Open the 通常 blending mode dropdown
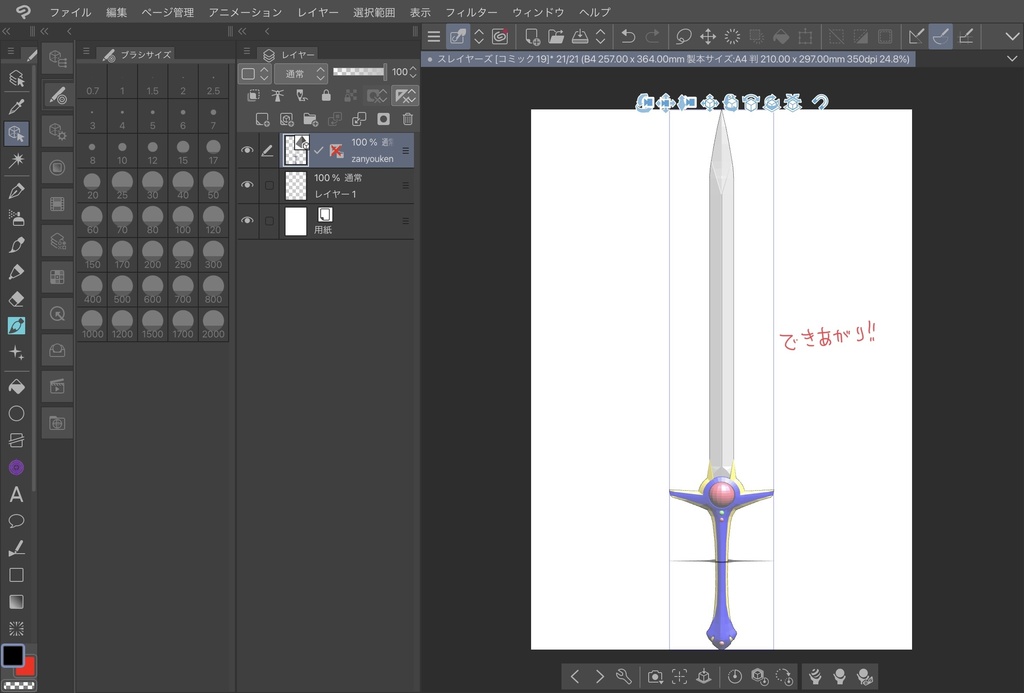This screenshot has width=1024, height=693. pos(300,73)
